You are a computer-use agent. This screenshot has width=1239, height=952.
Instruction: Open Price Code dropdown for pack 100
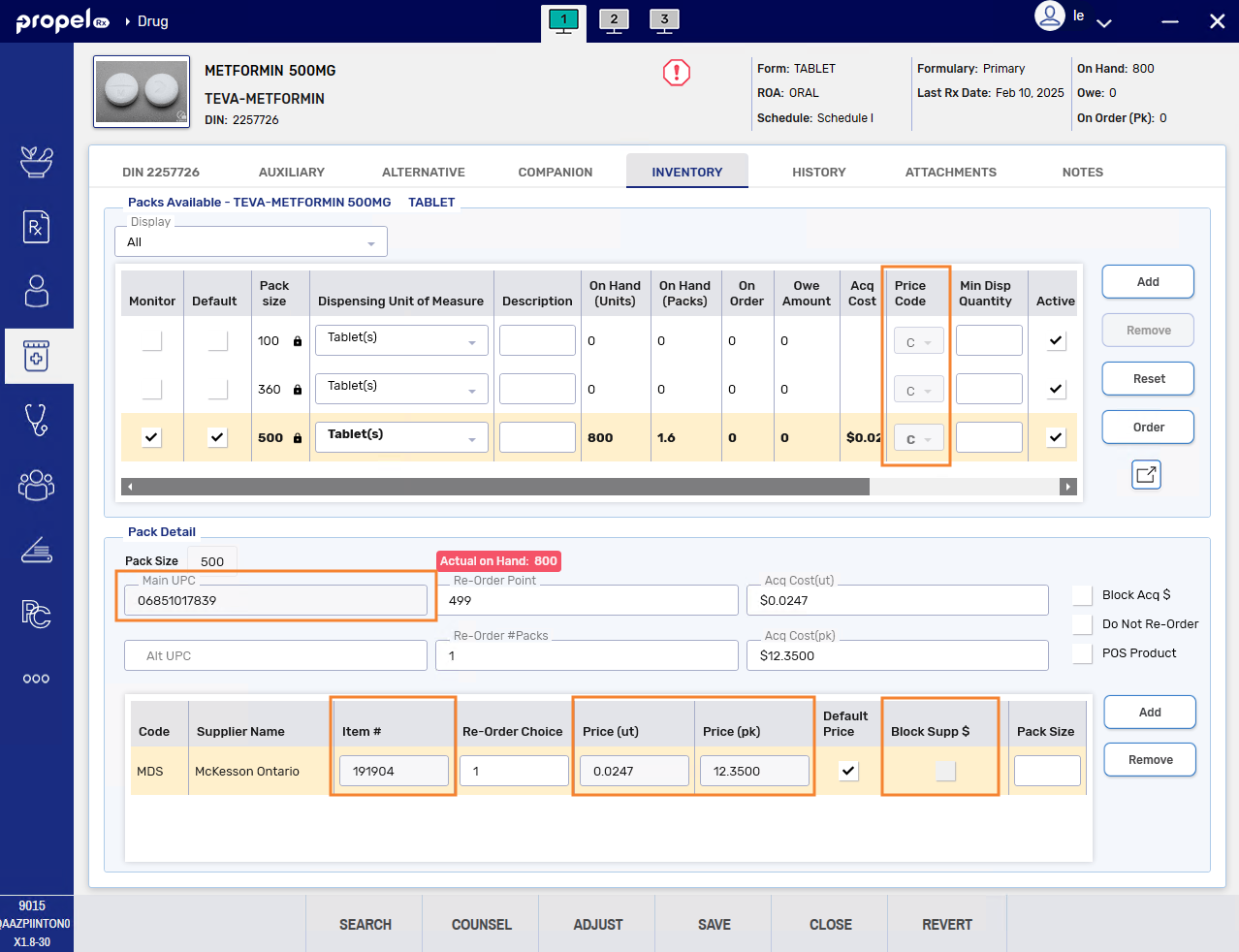tap(918, 341)
